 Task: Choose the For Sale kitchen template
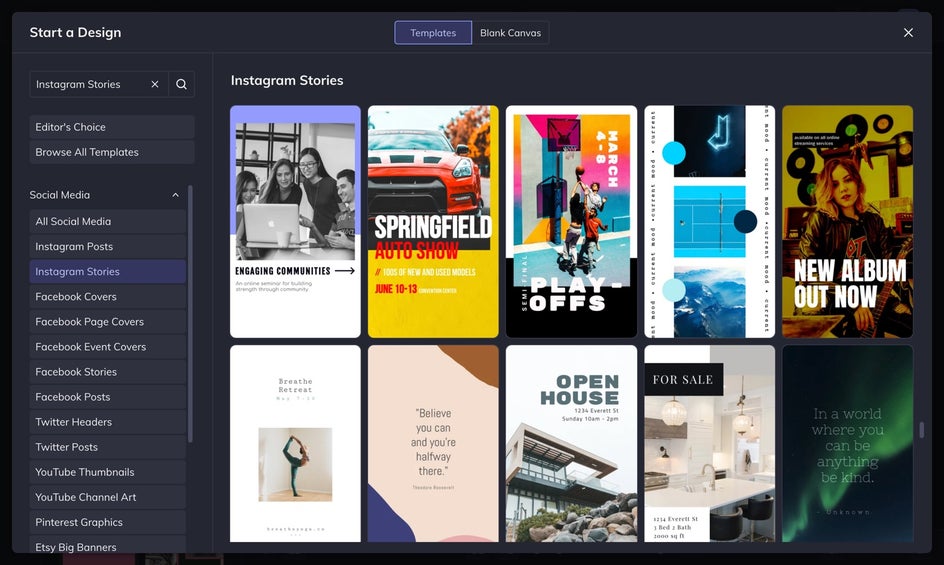[709, 444]
